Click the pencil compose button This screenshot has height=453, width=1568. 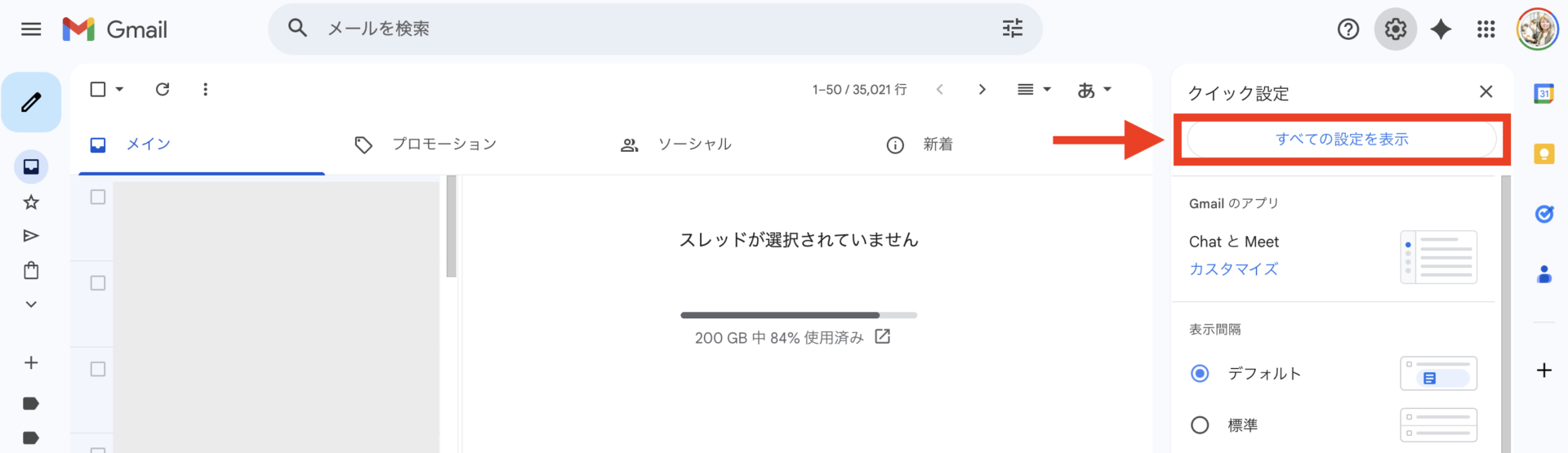[x=31, y=102]
